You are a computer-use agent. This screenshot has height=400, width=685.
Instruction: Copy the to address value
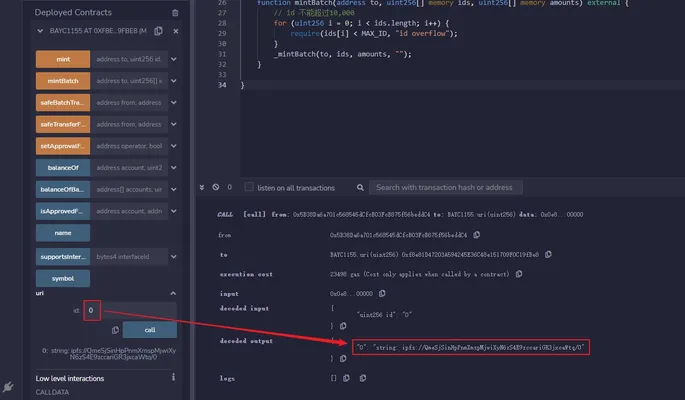[548, 254]
